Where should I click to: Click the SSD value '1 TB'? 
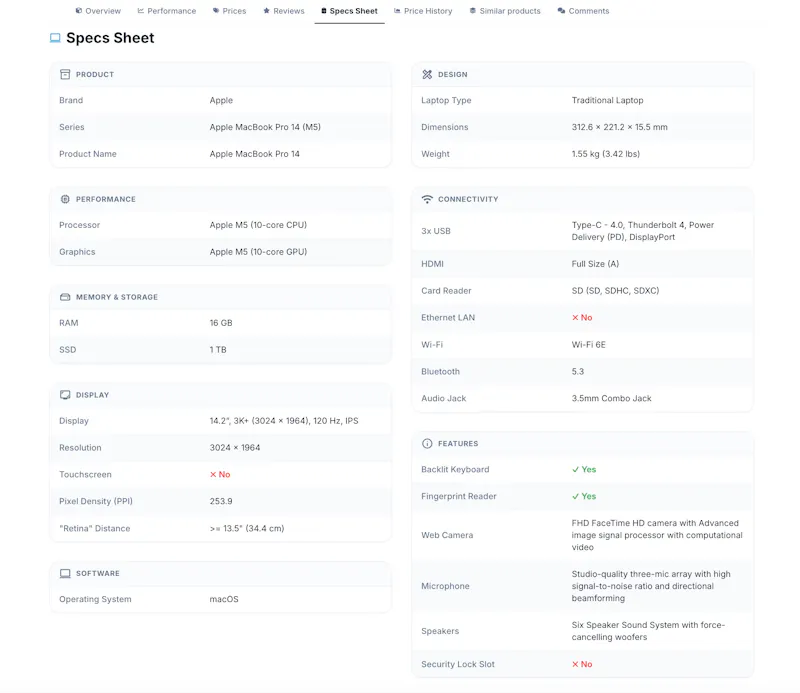coord(218,350)
